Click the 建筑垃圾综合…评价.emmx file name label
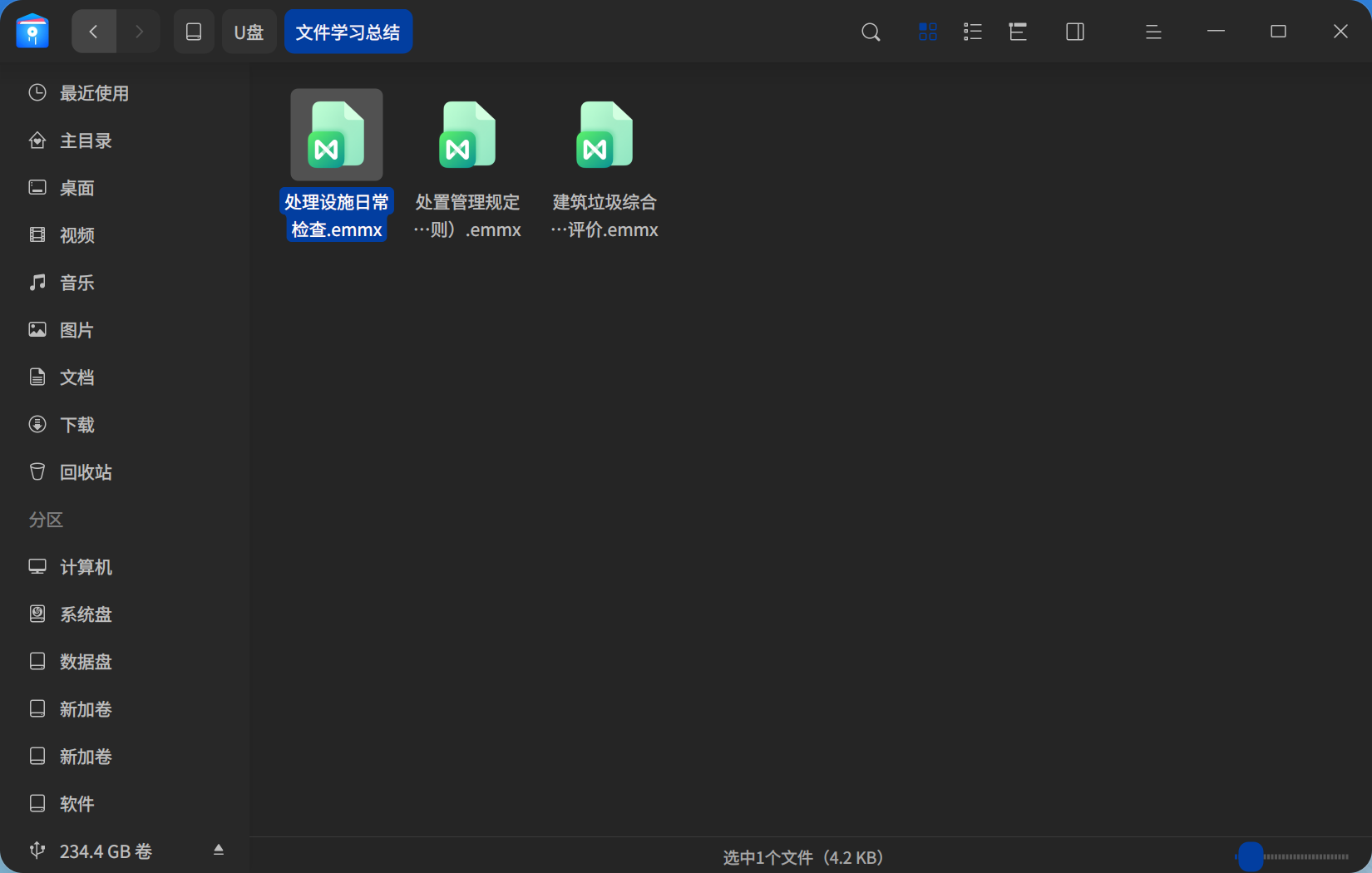Screen dimensions: 1372x873 point(605,215)
